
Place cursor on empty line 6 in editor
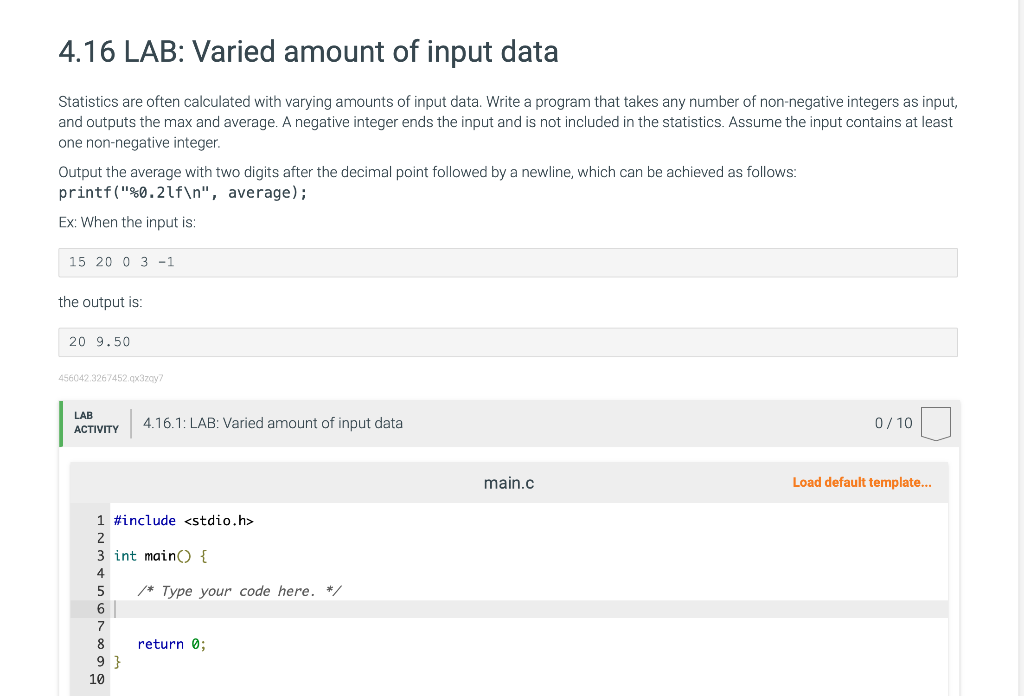pos(529,609)
